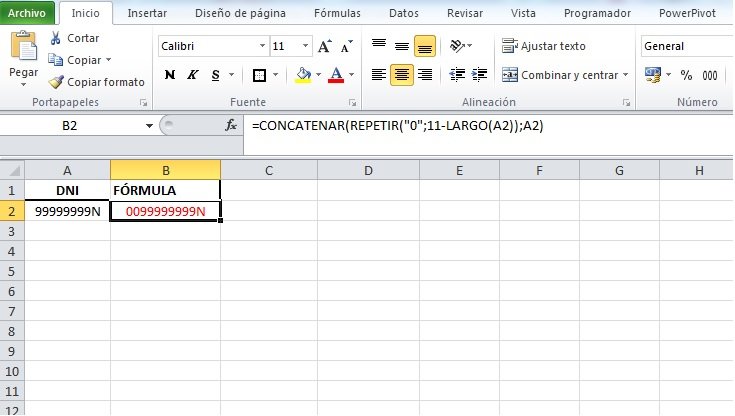Switch to Datos tab
The image size is (735, 416).
(404, 13)
